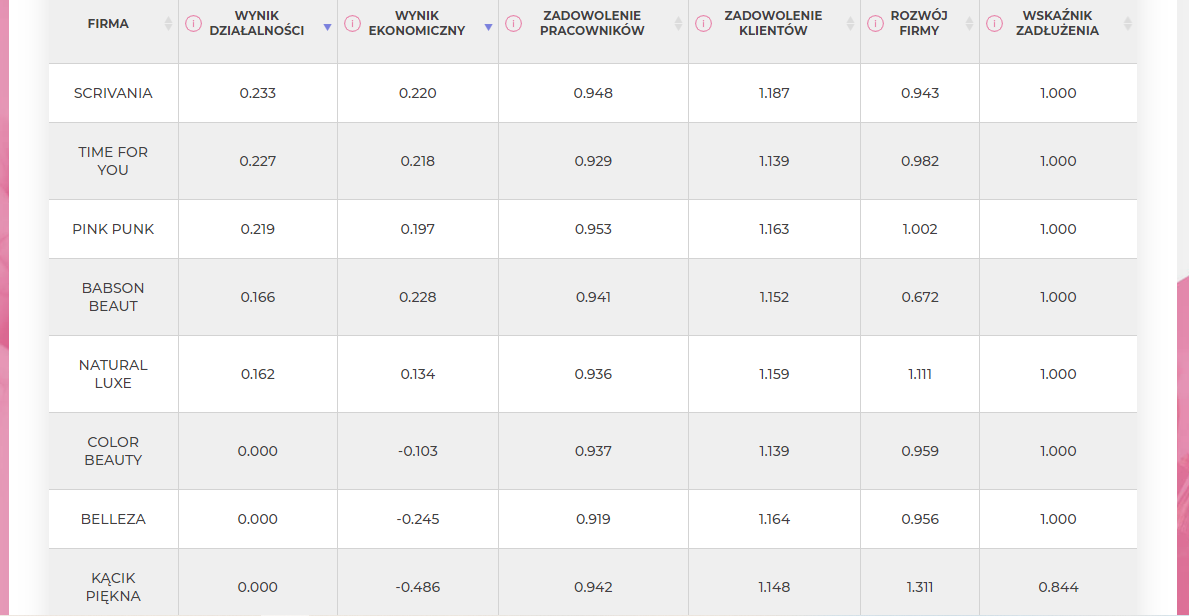
Task: Sort by Rozwój Firmy column arrows
Action: pos(969,24)
